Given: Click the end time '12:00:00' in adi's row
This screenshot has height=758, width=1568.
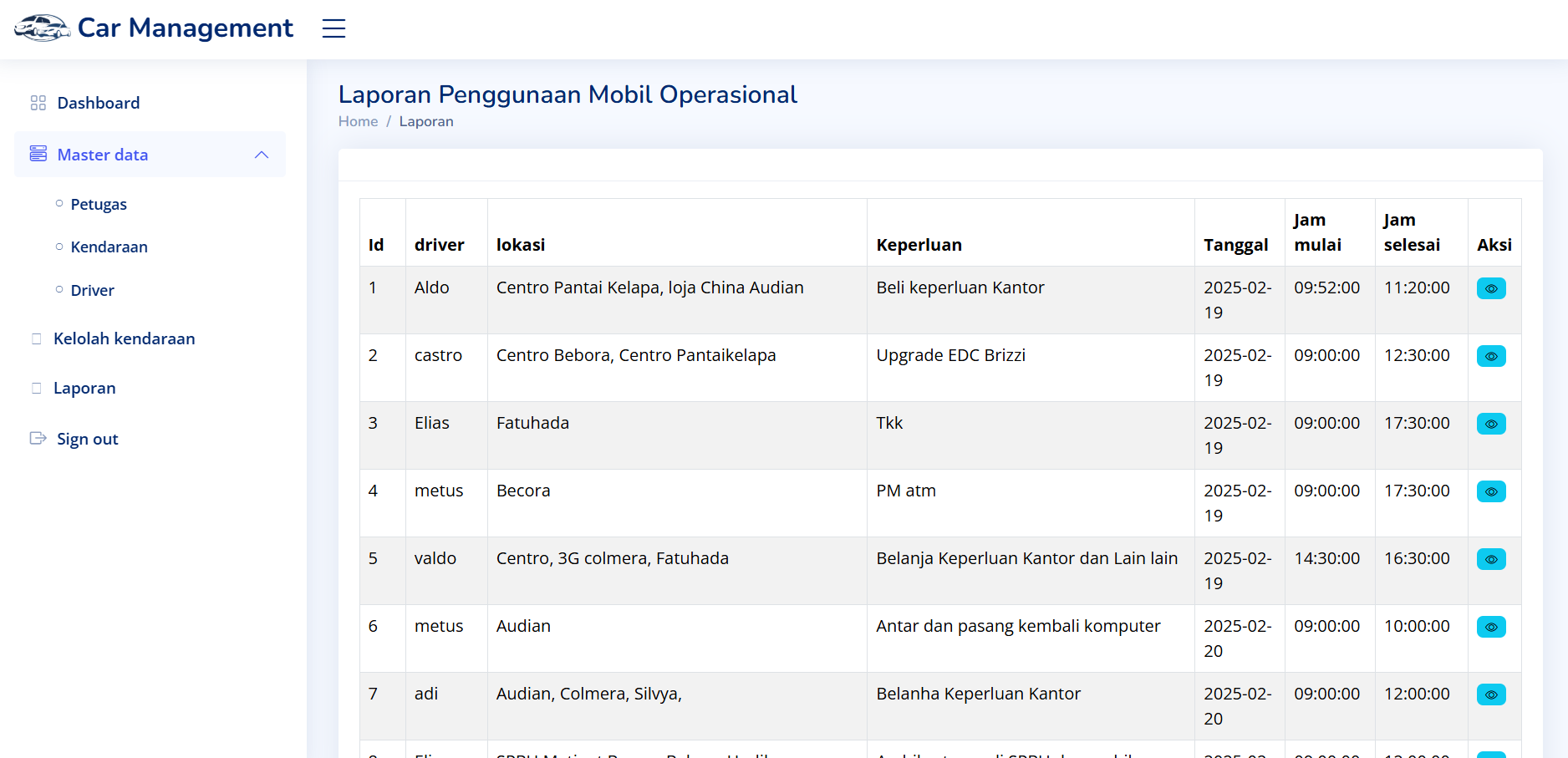Looking at the screenshot, I should point(1417,694).
